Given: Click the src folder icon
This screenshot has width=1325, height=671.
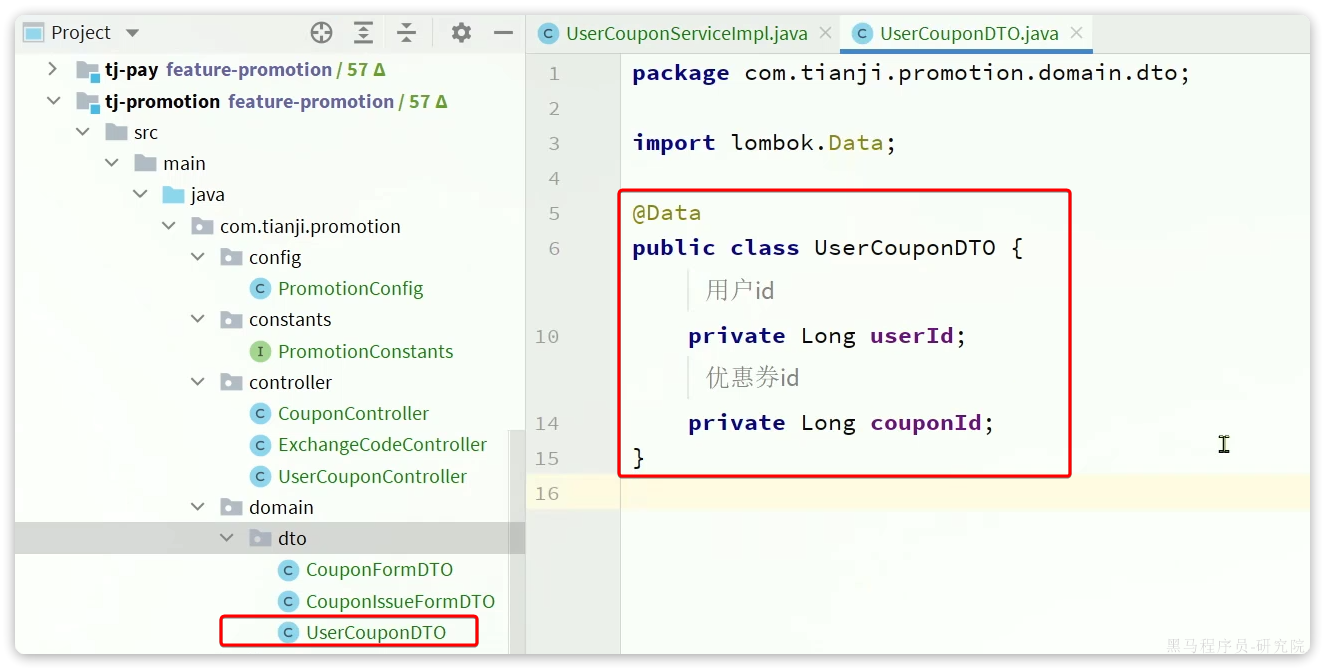Looking at the screenshot, I should (x=116, y=132).
